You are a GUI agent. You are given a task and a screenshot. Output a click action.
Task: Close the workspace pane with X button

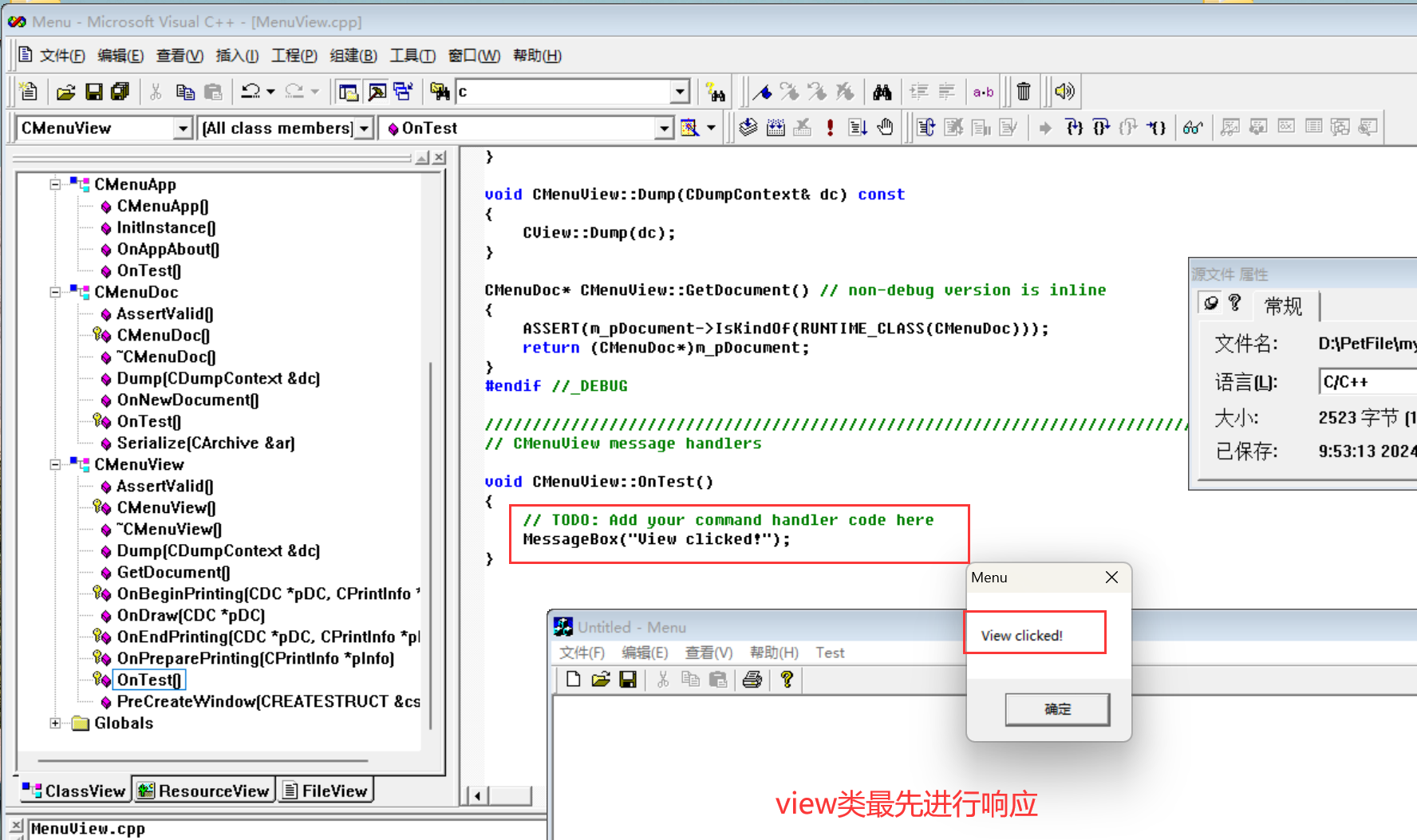pos(439,158)
